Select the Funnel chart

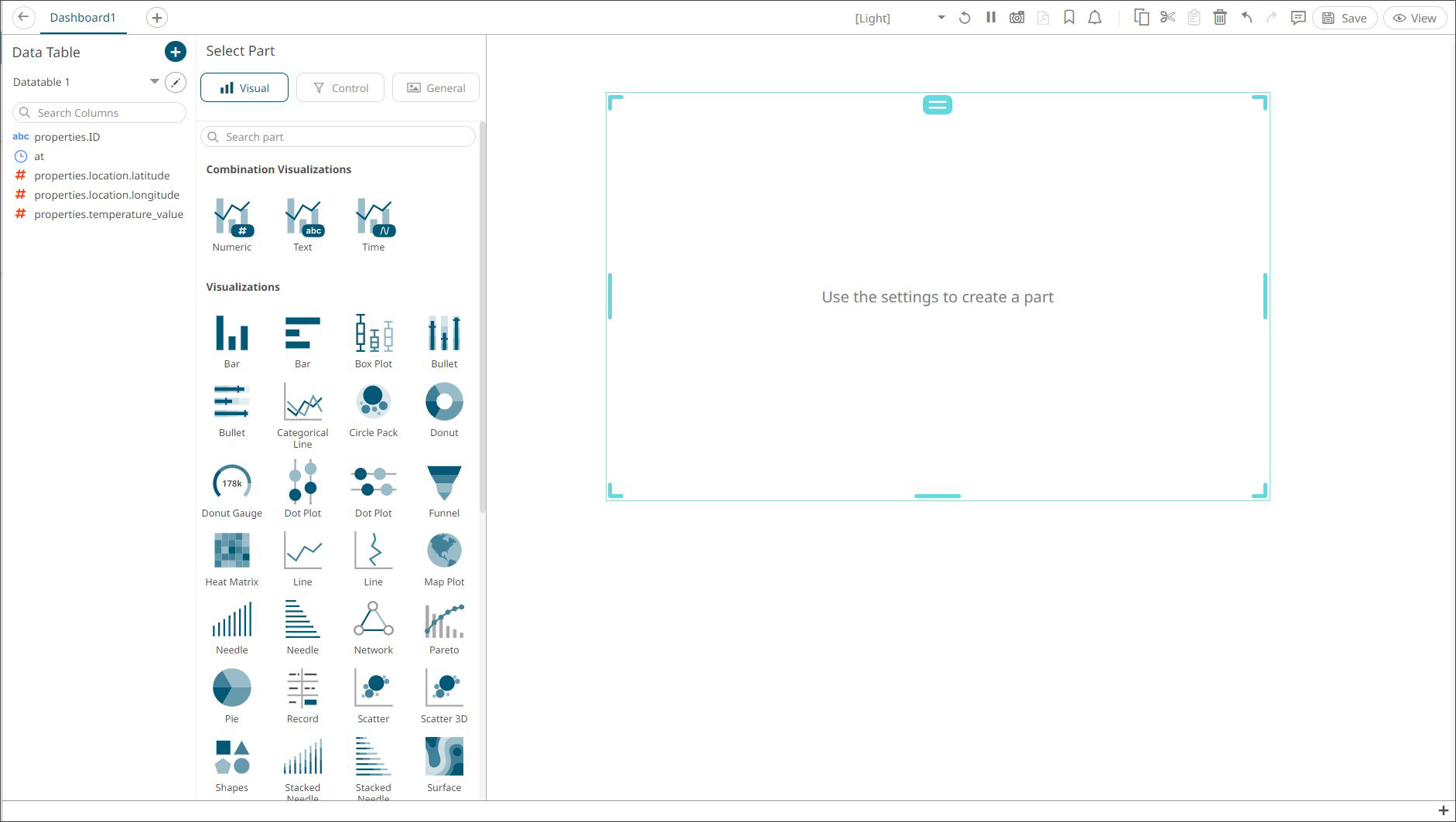point(444,490)
